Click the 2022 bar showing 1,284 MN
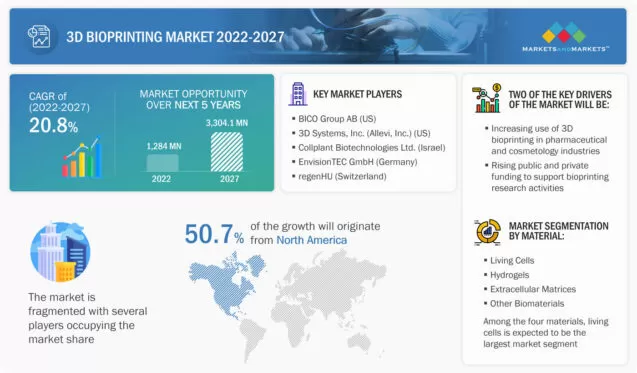Screen dimensions: 637x373 point(162,163)
